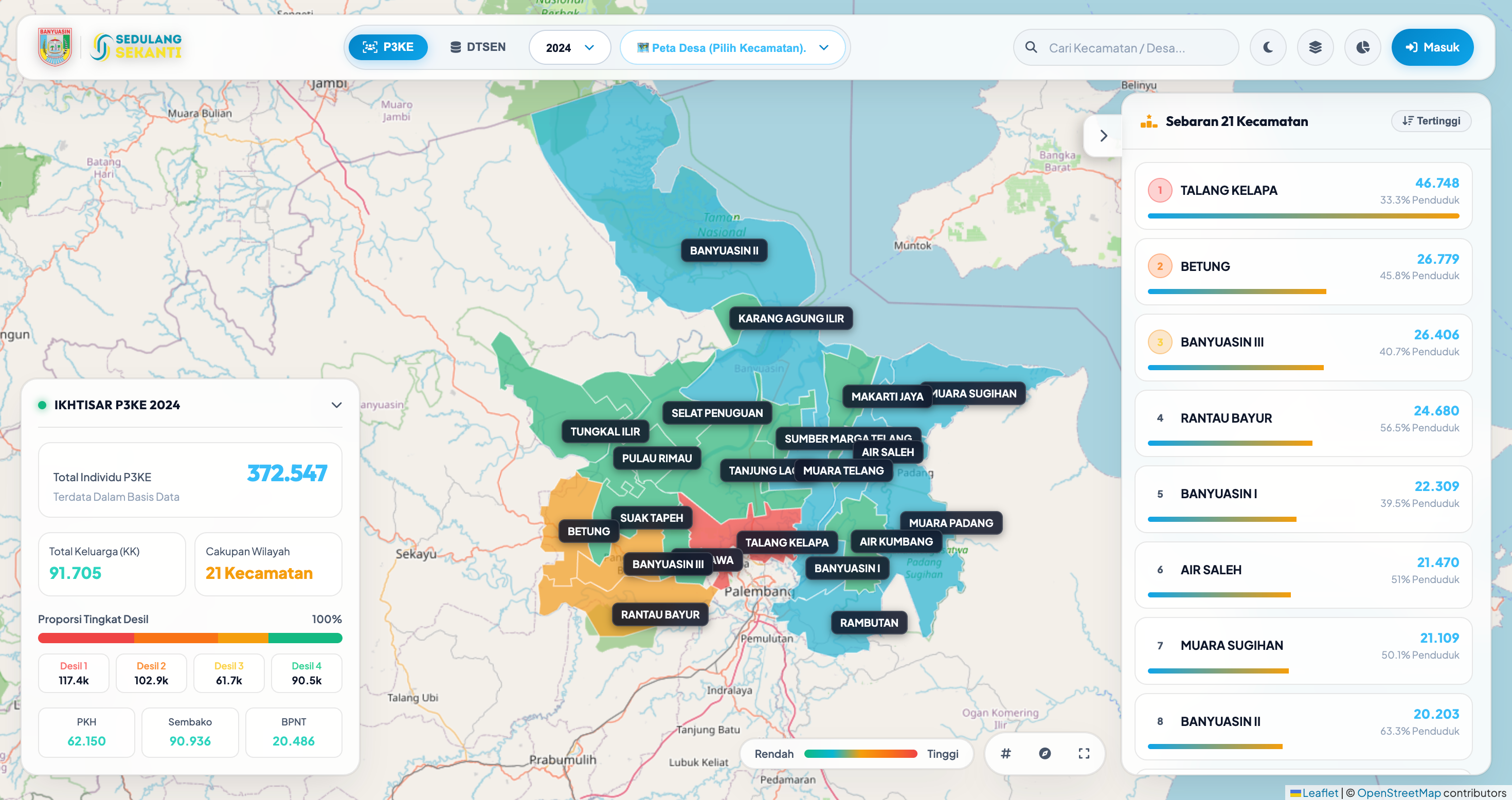Open the OpenStreetMap attribution link
Screen dimensions: 1512x800
1399,793
